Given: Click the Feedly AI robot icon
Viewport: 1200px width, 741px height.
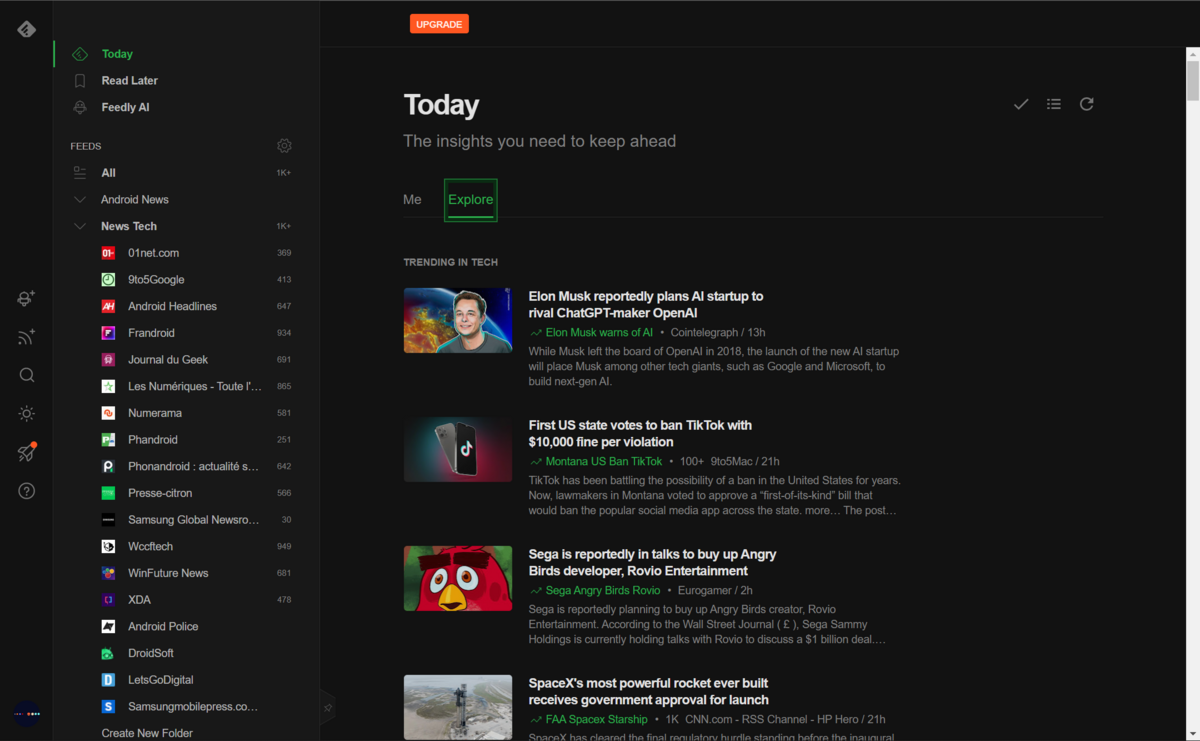Looking at the screenshot, I should [80, 107].
